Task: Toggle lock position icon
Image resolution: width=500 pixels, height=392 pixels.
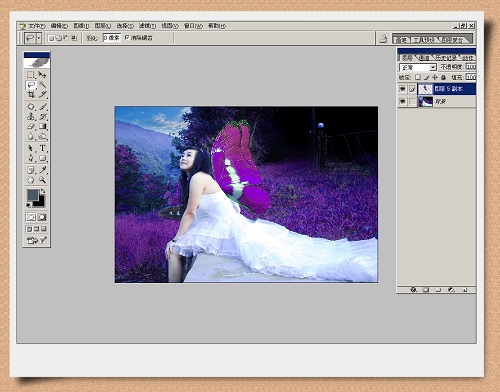Action: (x=435, y=77)
